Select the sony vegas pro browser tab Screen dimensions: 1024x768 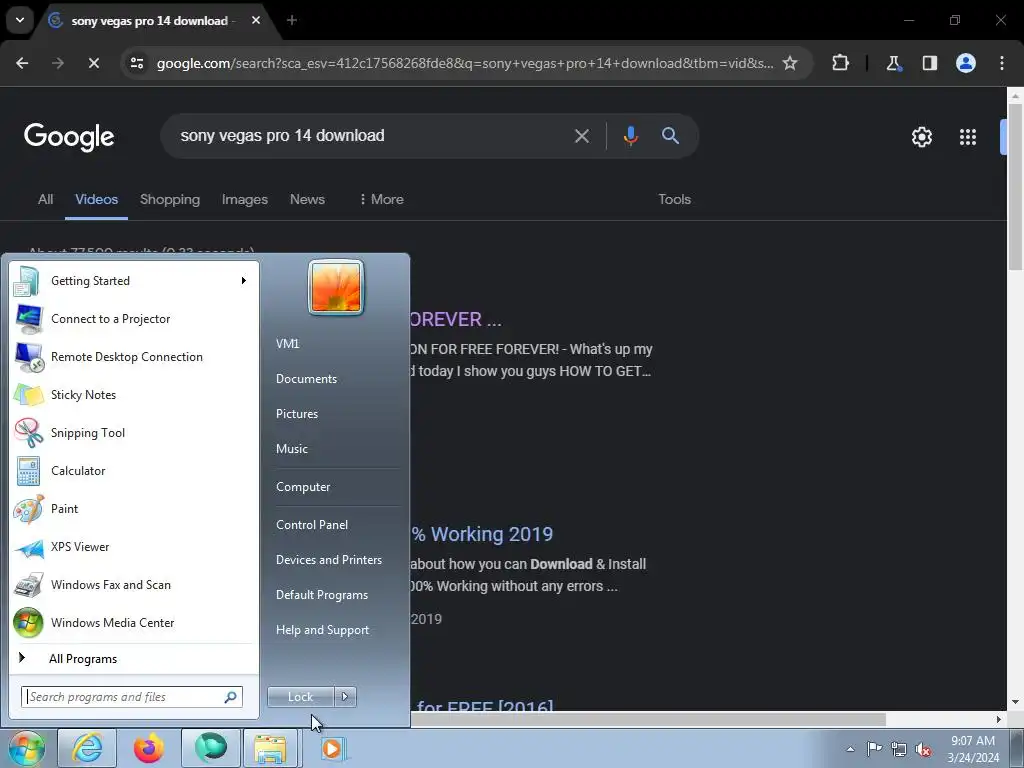[155, 21]
